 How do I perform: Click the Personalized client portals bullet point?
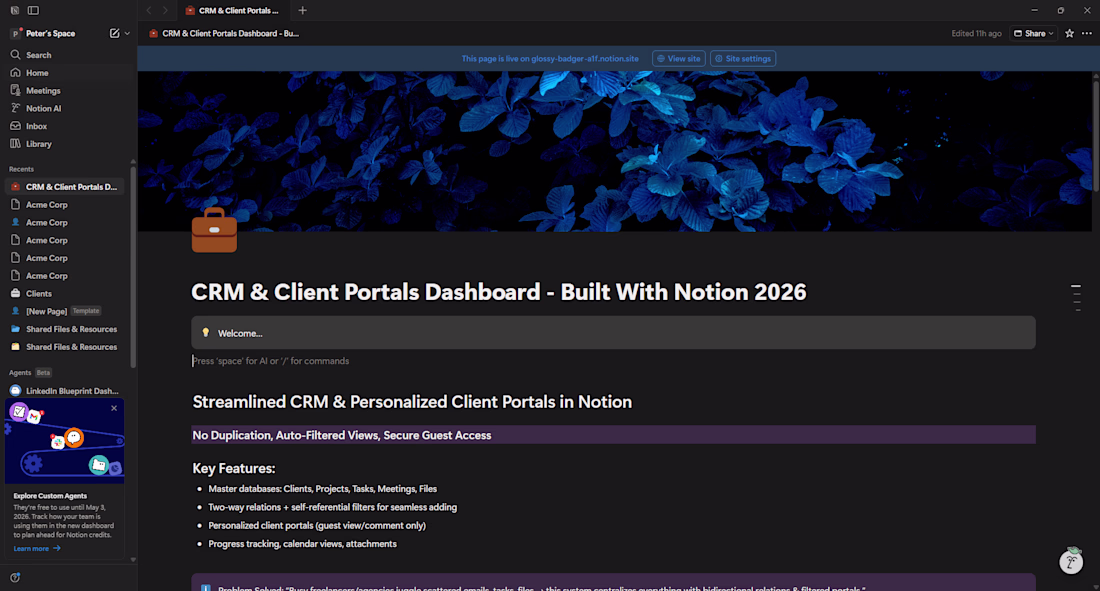pyautogui.click(x=316, y=525)
